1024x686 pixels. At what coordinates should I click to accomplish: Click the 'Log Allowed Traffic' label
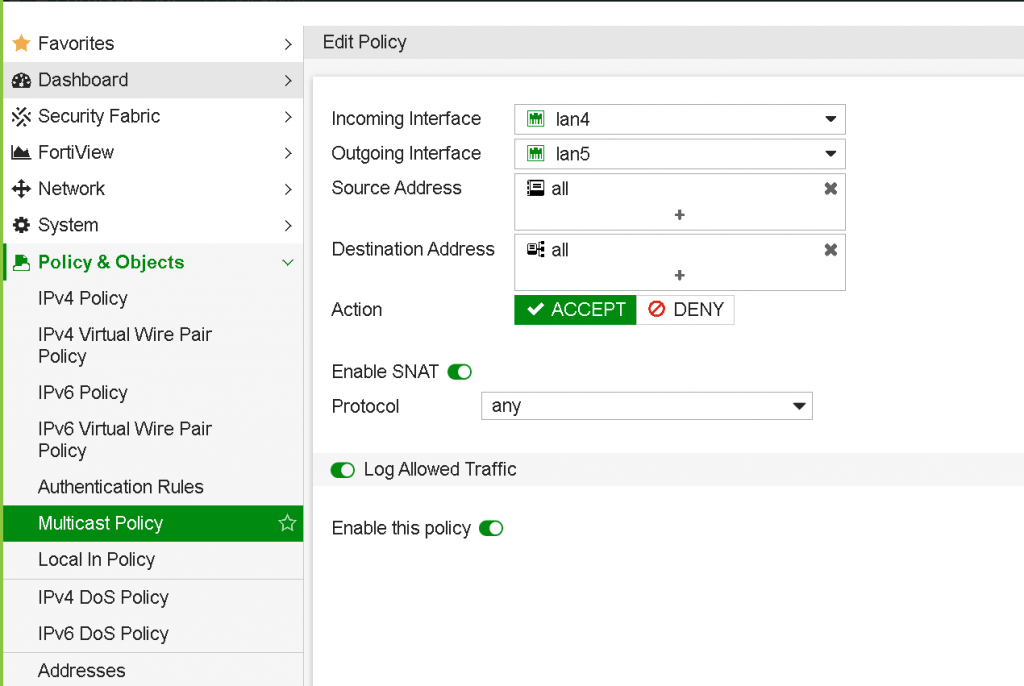440,470
